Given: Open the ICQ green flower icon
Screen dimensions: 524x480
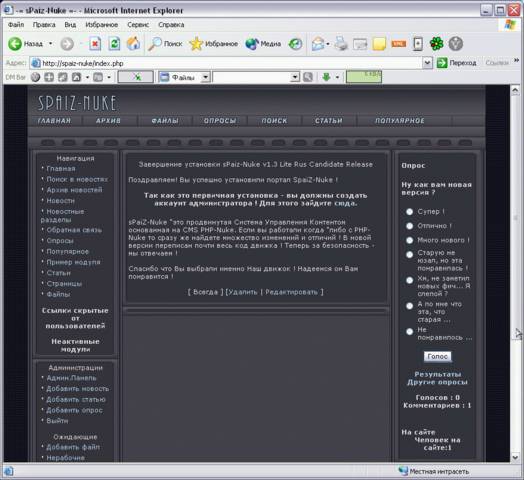Looking at the screenshot, I should coord(436,44).
